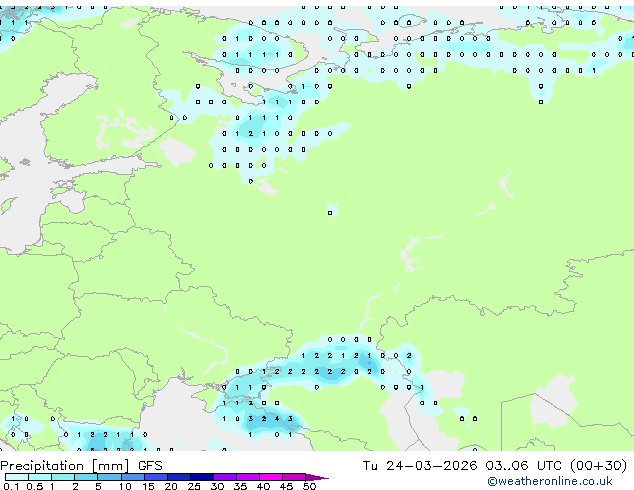Click the 0.5–1 mm legend color swatch
This screenshot has width=634, height=490.
[x=40, y=477]
